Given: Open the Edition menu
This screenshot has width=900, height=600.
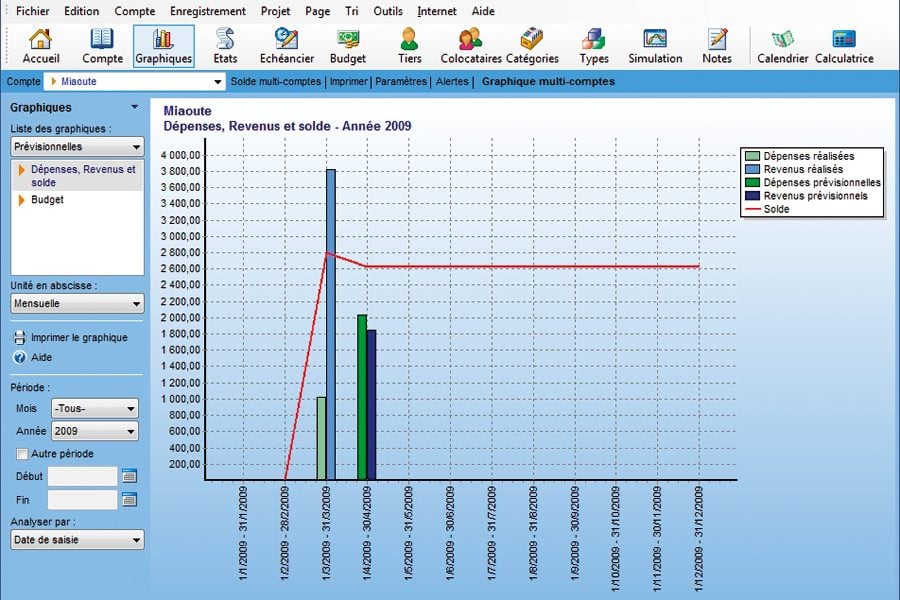Looking at the screenshot, I should tap(82, 11).
